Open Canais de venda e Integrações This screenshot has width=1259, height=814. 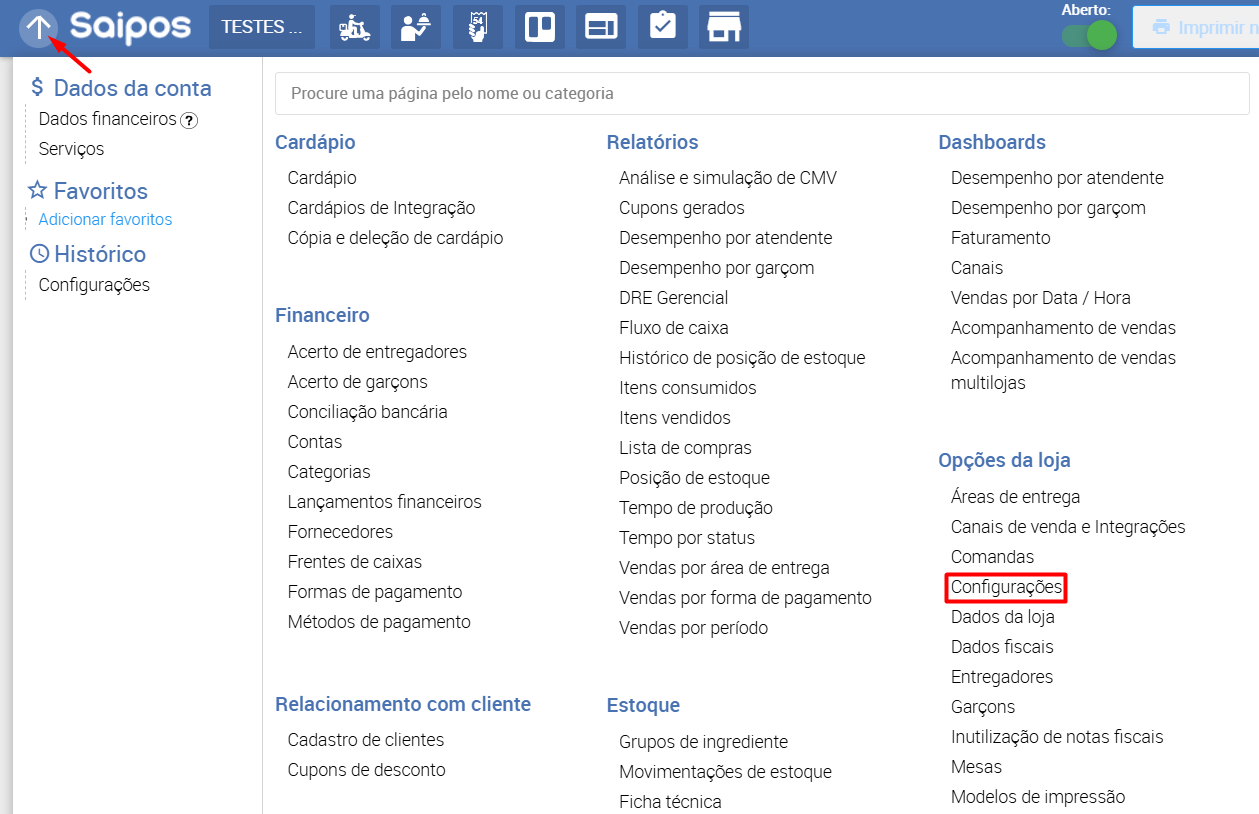click(x=1068, y=527)
